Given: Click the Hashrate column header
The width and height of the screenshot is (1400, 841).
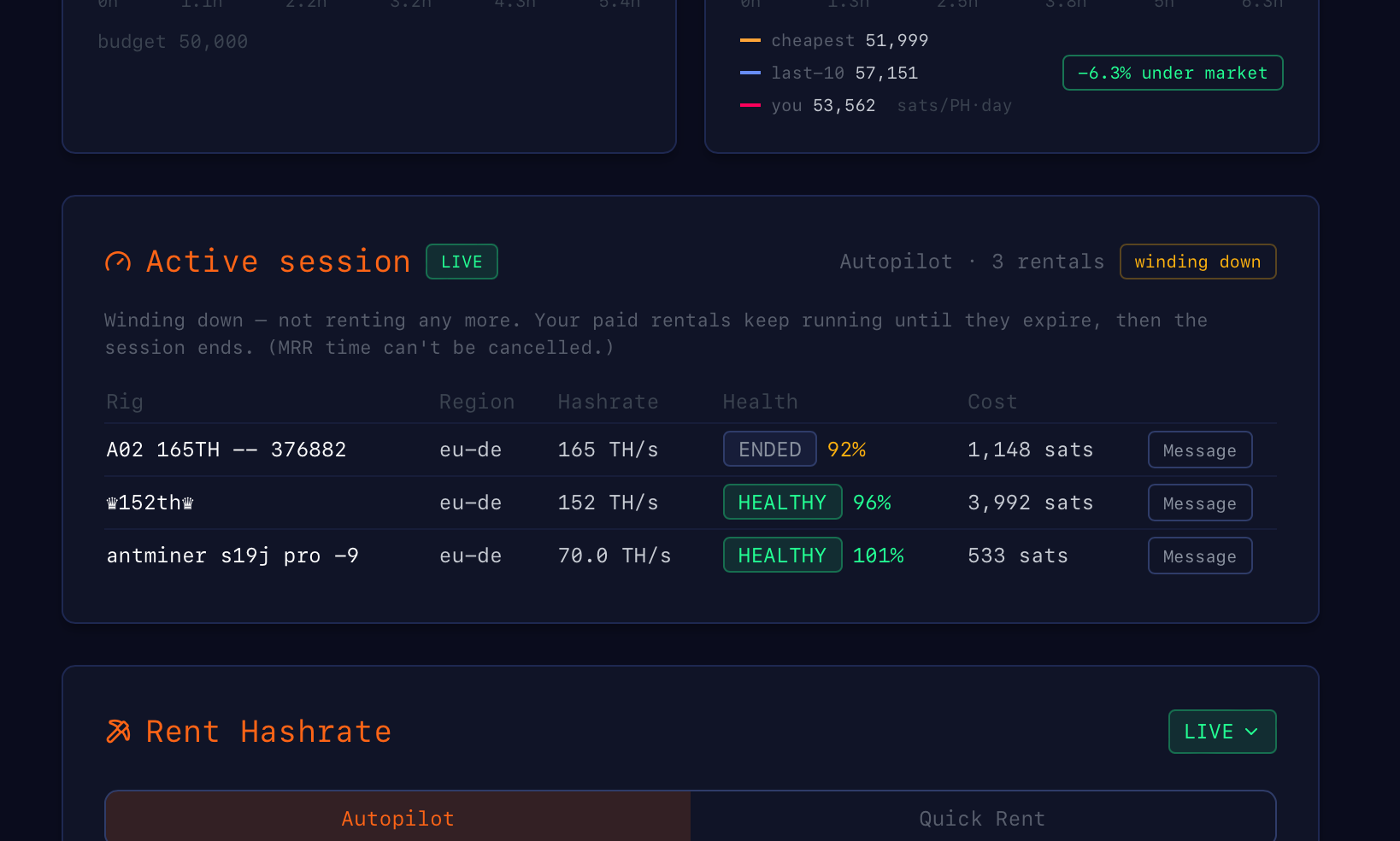Looking at the screenshot, I should [x=608, y=402].
